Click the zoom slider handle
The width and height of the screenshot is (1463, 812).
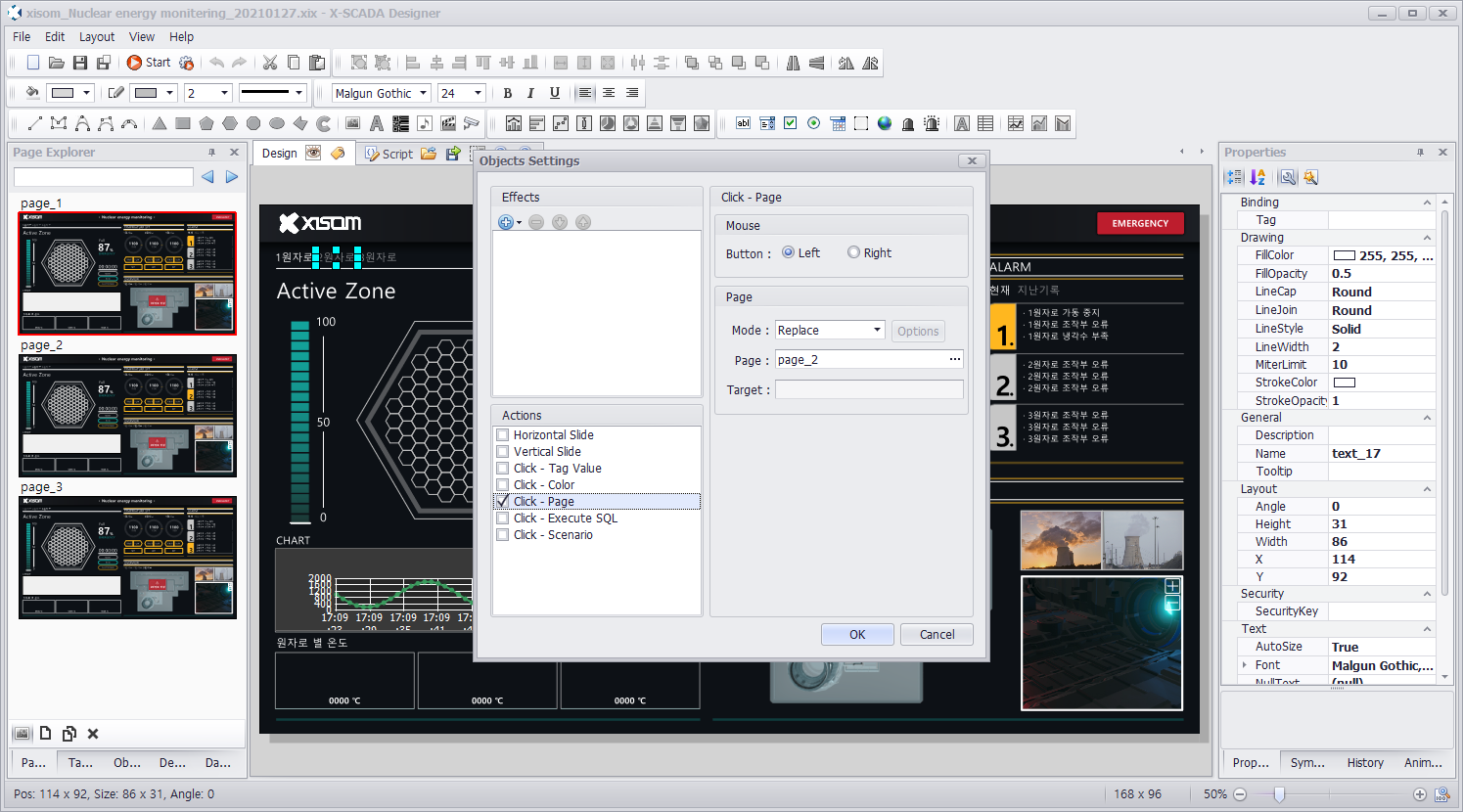point(1279,794)
